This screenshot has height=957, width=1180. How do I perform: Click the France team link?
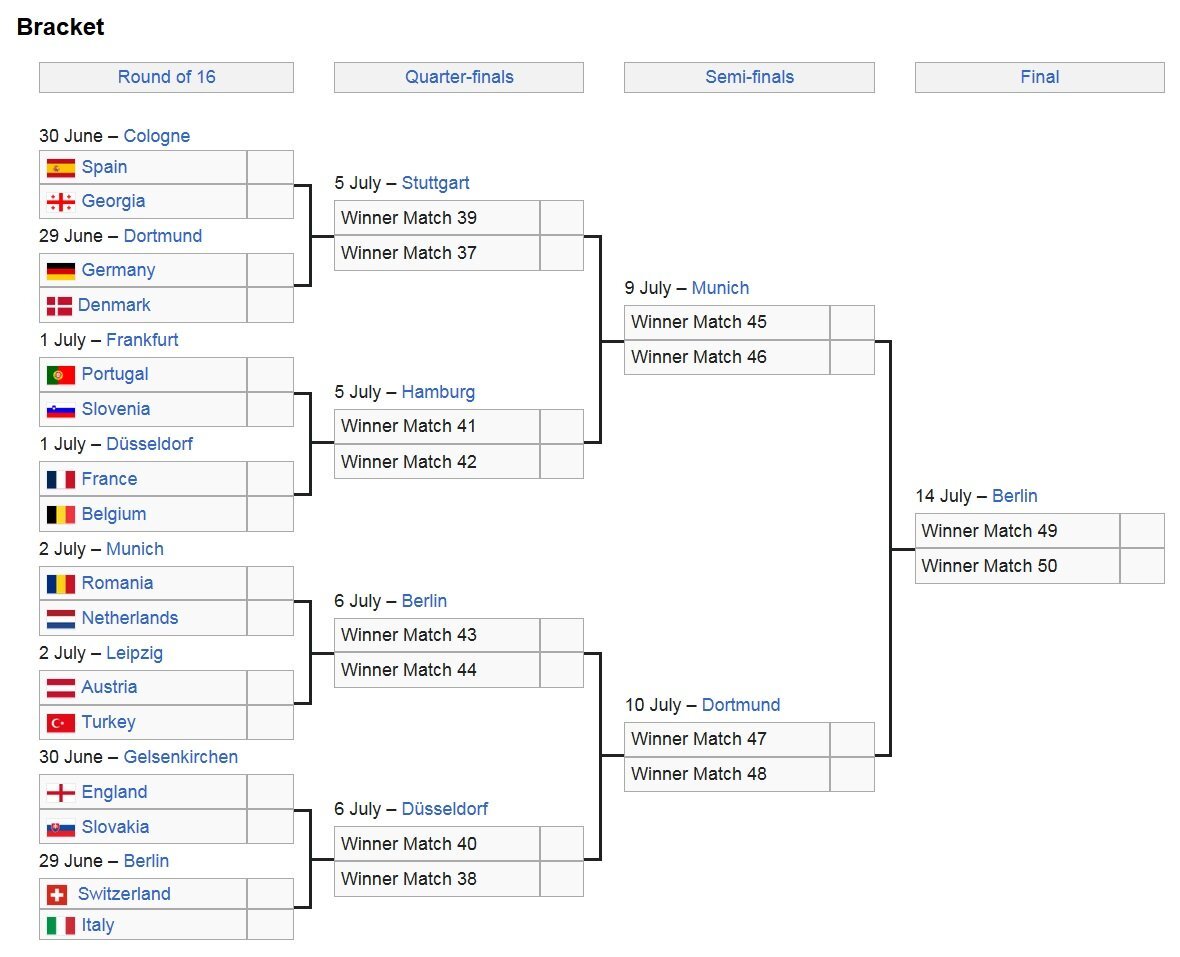109,479
